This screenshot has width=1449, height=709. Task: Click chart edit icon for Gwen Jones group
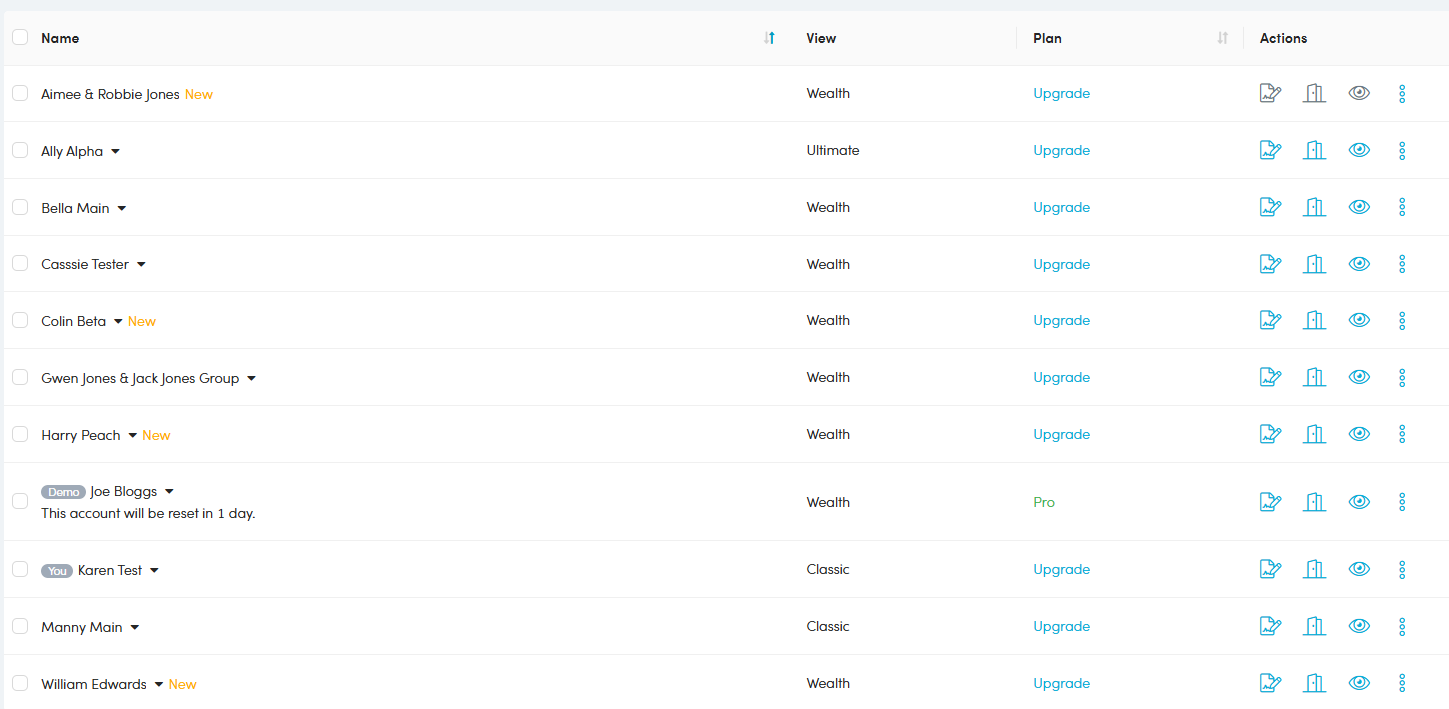click(1270, 377)
